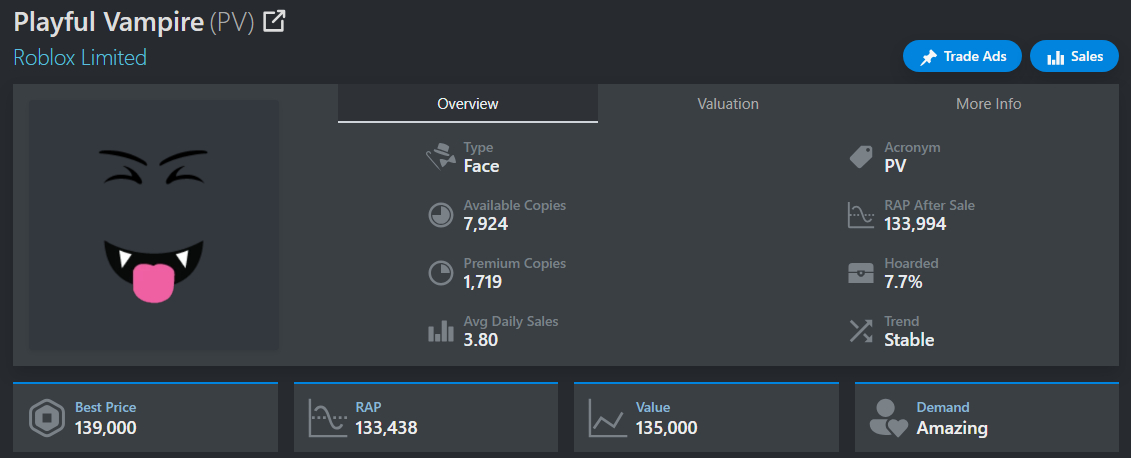The image size is (1131, 458).
Task: Open the external link icon beside Playful Vampire
Action: (274, 22)
